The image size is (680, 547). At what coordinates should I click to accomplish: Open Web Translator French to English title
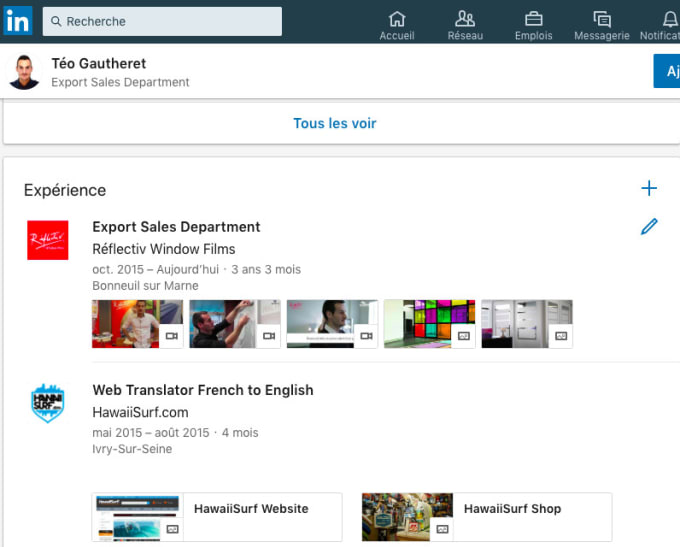pos(203,390)
